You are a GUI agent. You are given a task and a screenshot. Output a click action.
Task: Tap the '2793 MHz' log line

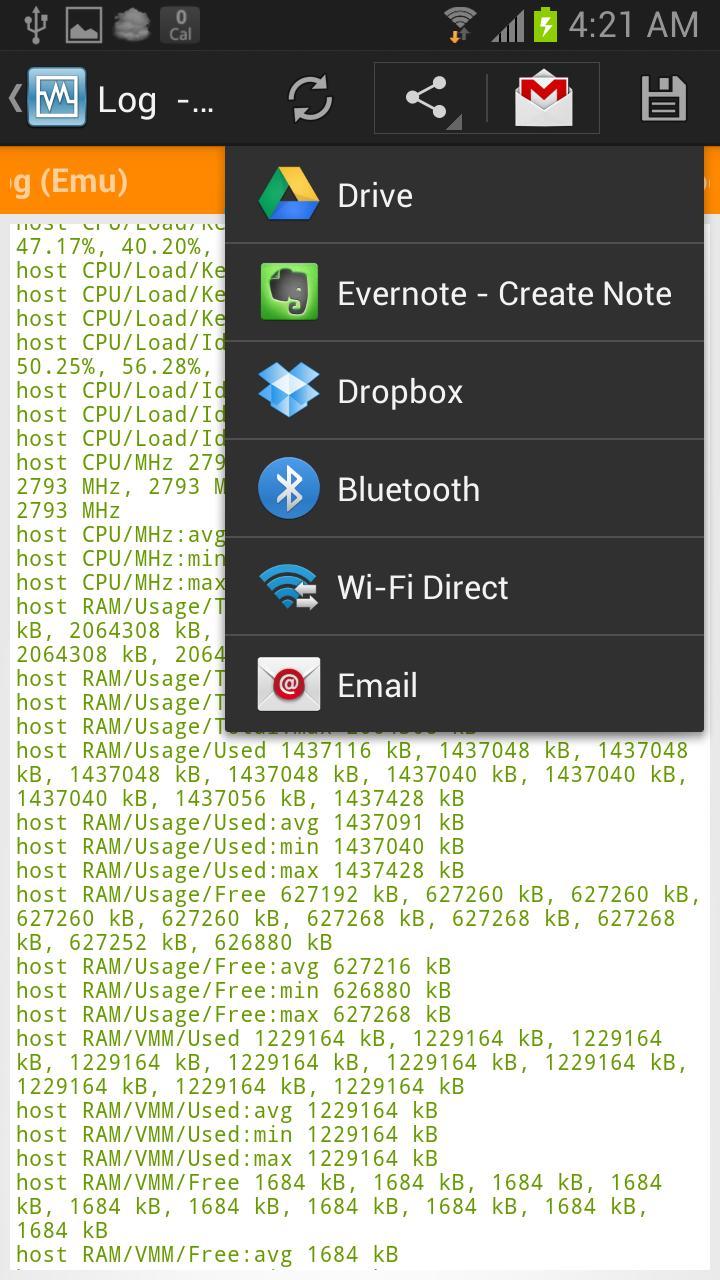[x=68, y=510]
